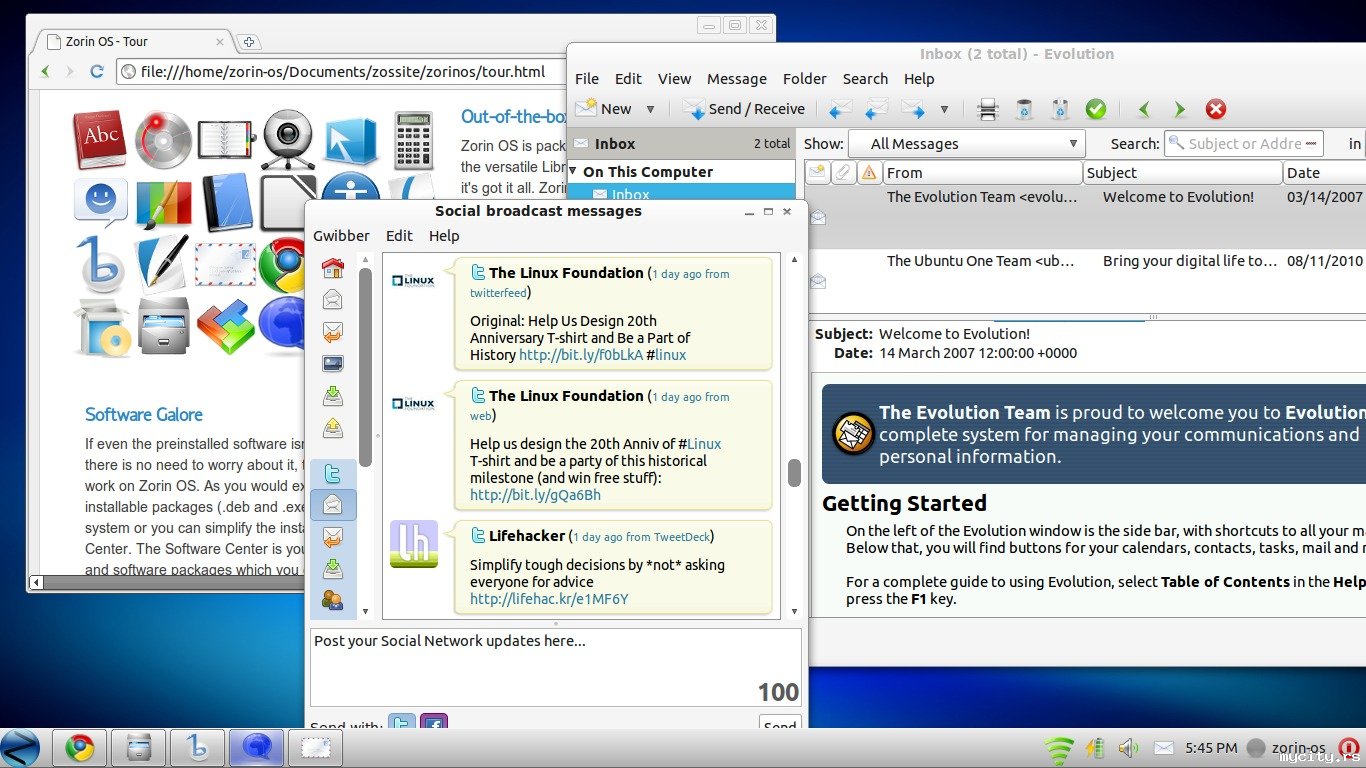This screenshot has width=1366, height=768.
Task: Collapse the On This Computer folder tree
Action: pos(573,172)
